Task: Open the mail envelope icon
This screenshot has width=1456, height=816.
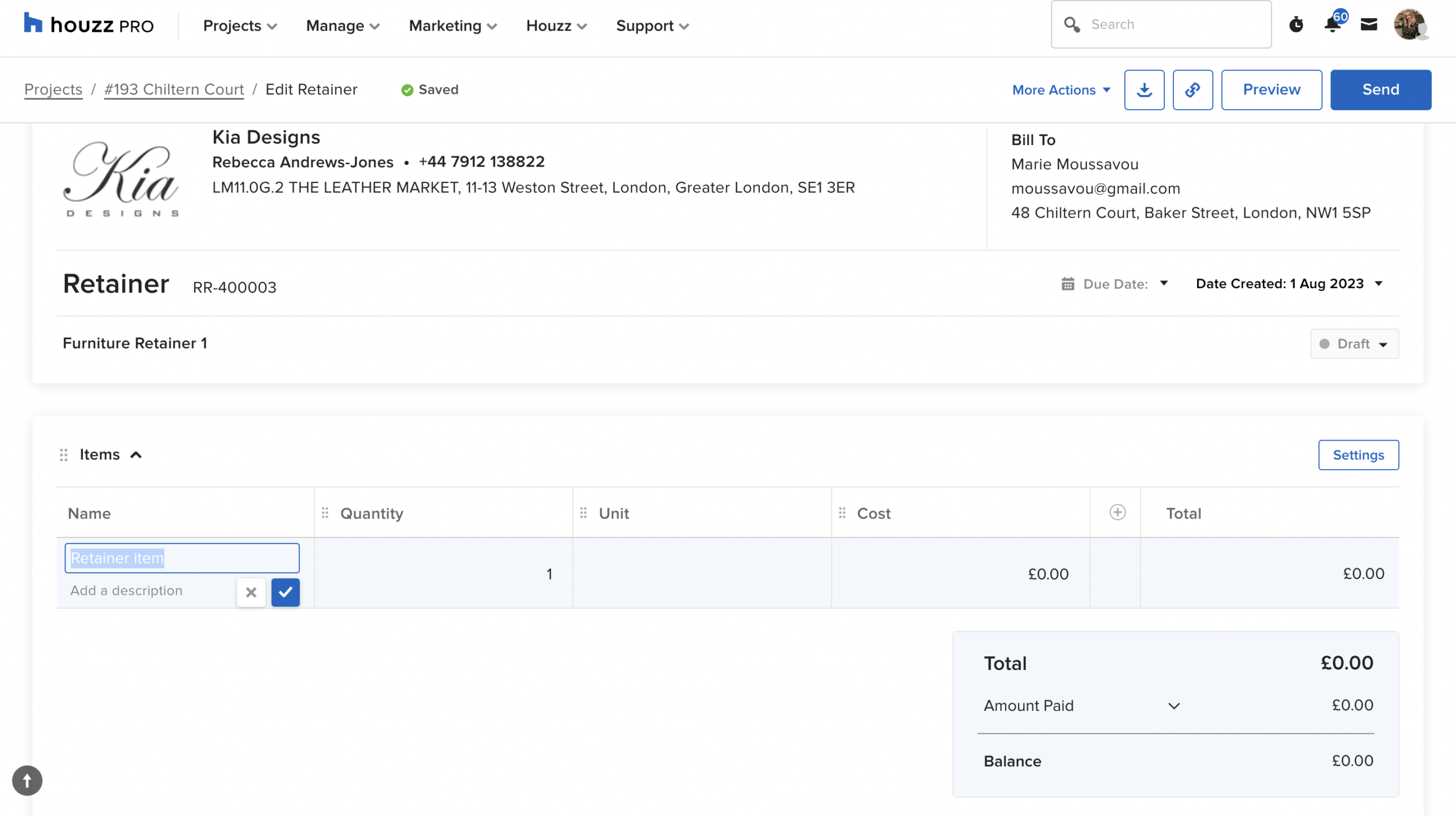Action: pos(1368,24)
